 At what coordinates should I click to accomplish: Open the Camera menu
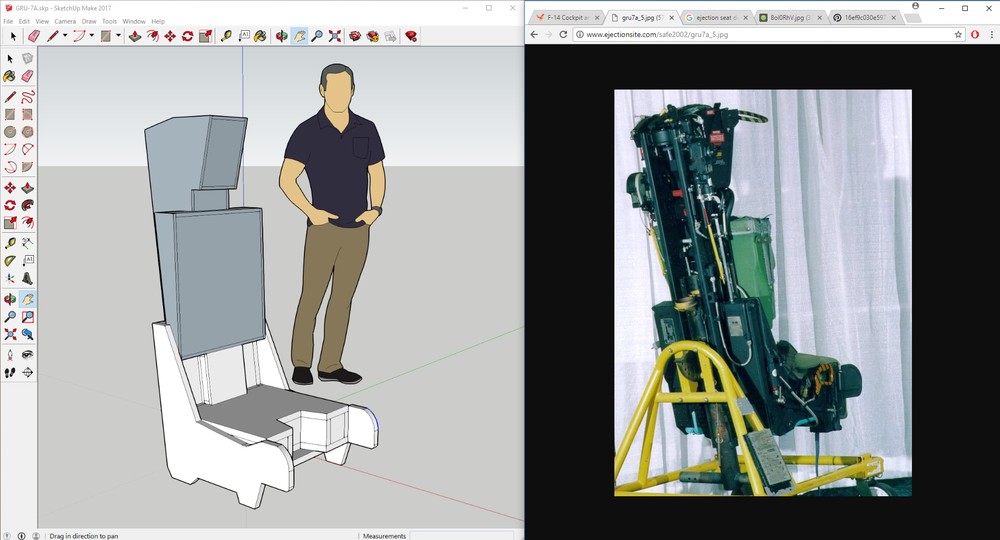tap(64, 21)
